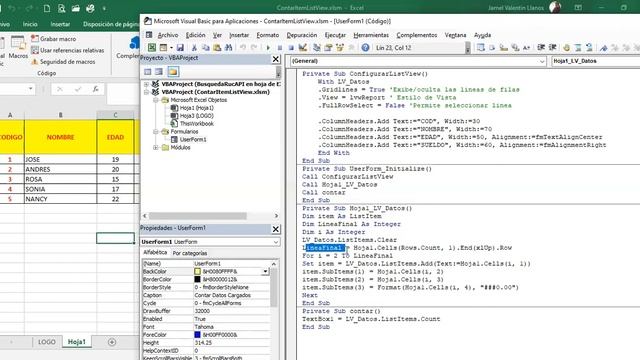Screen dimensions: 640x360
Task: Open the Object Browser toolbar icon
Action: [340, 48]
